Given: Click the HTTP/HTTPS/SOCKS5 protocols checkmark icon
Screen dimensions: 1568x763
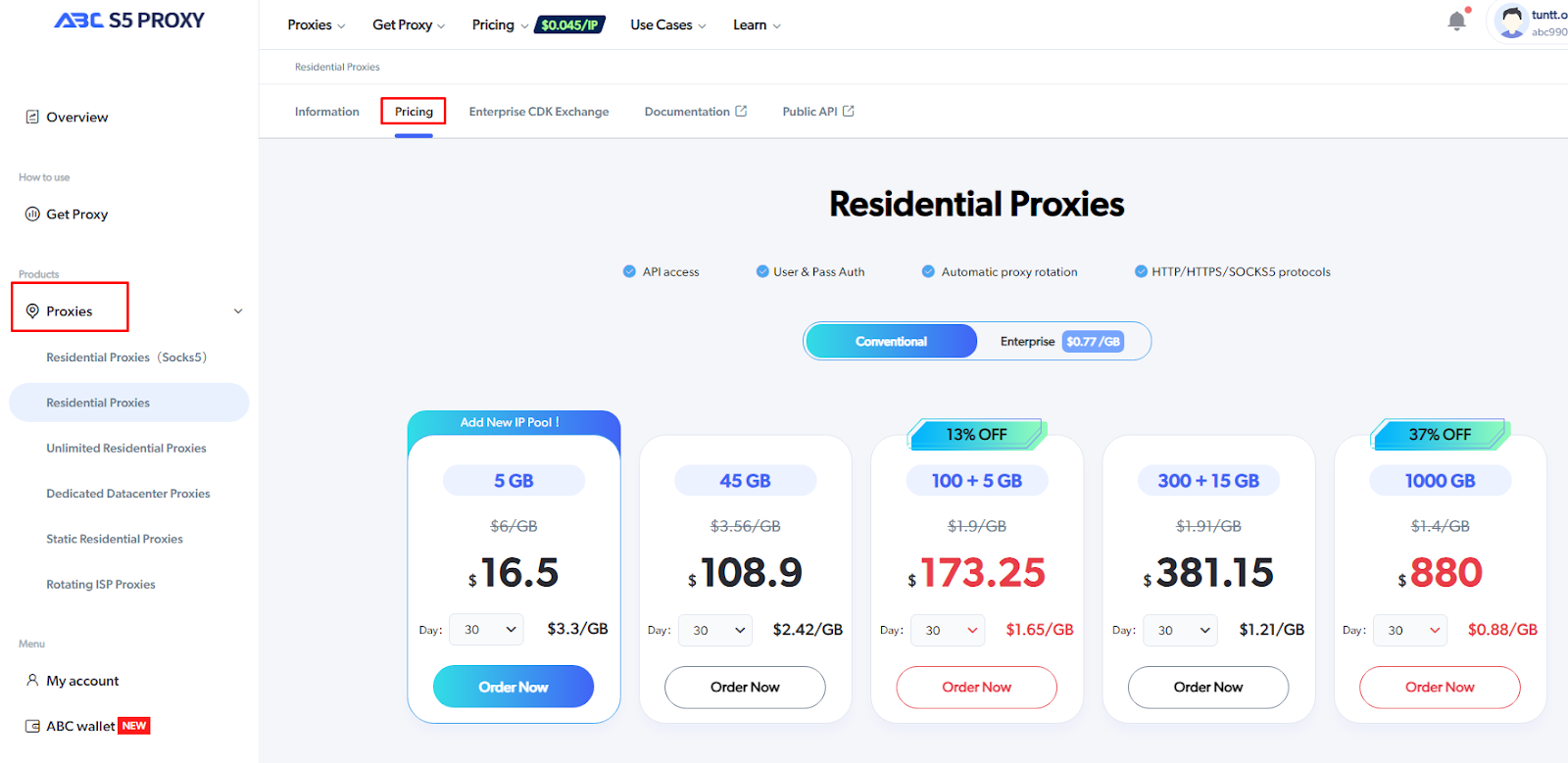Looking at the screenshot, I should (x=1141, y=271).
